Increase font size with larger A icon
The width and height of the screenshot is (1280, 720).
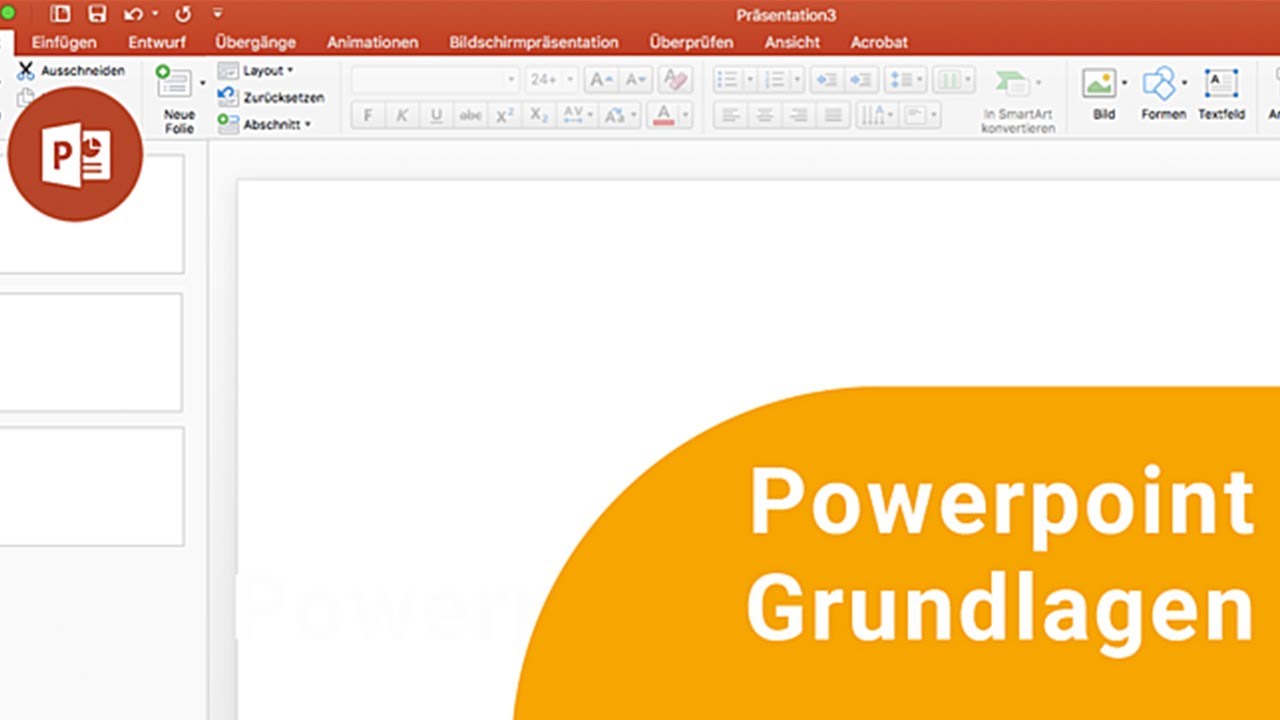click(x=601, y=80)
